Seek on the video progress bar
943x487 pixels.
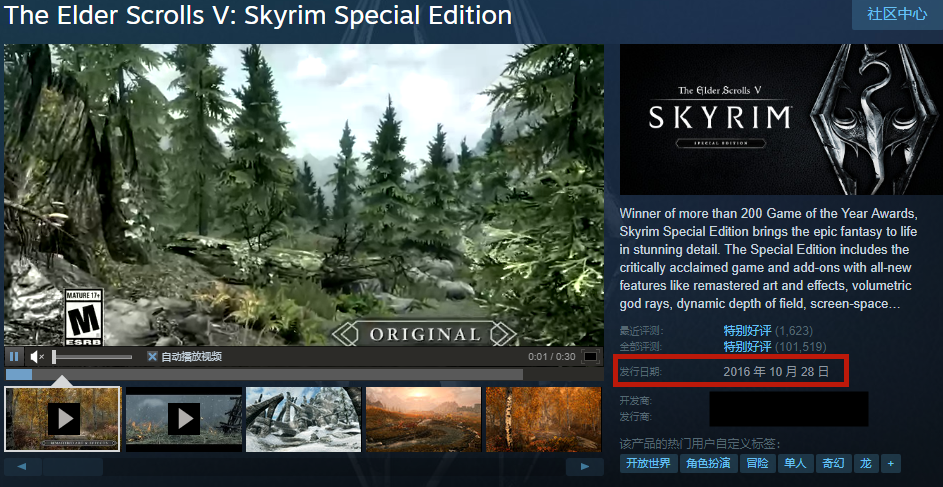pos(264,374)
